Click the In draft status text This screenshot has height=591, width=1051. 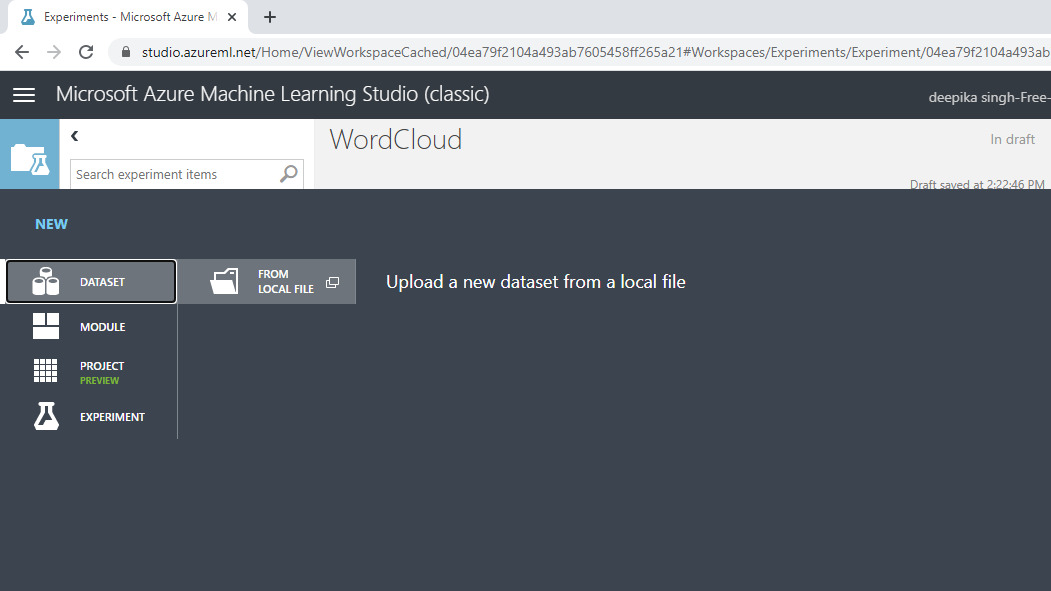click(x=1012, y=139)
